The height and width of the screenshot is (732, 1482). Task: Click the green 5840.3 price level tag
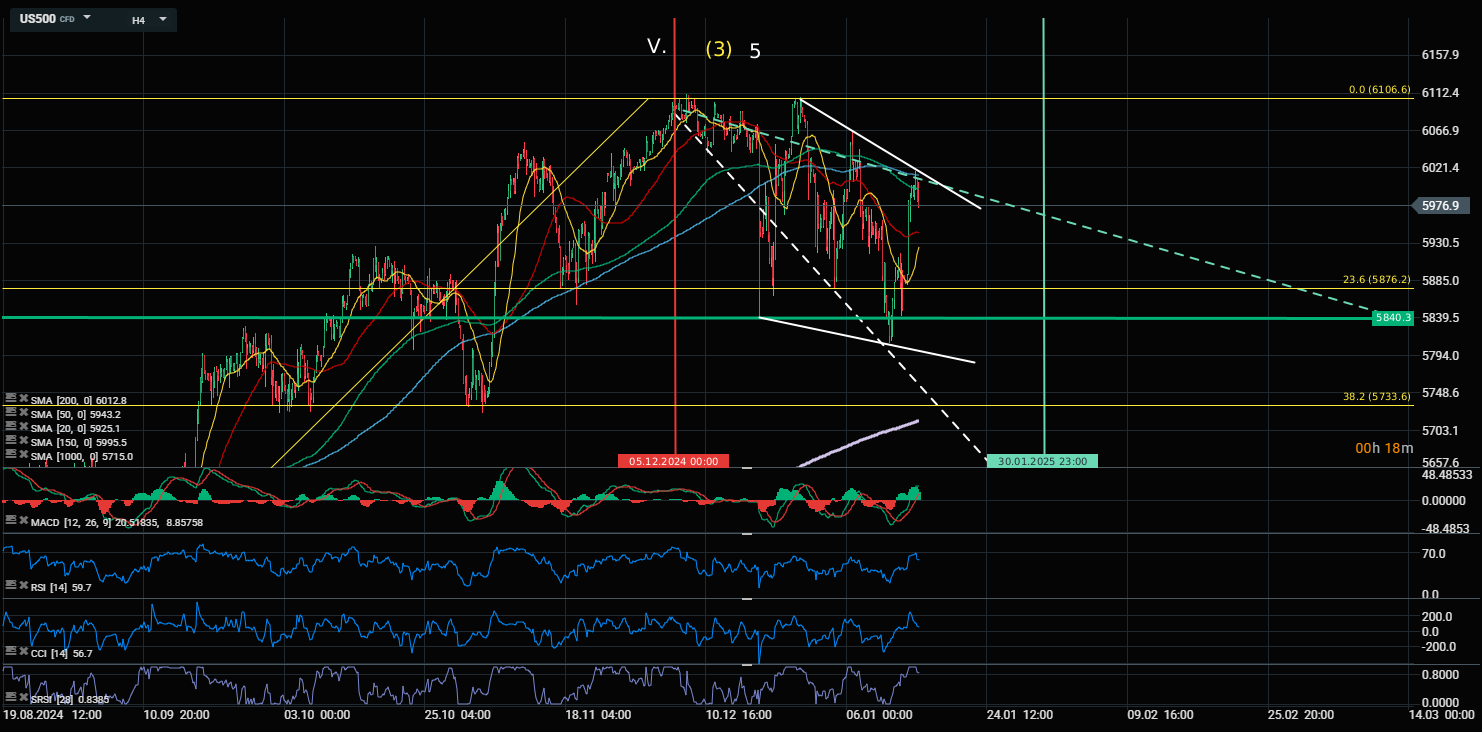(1392, 318)
